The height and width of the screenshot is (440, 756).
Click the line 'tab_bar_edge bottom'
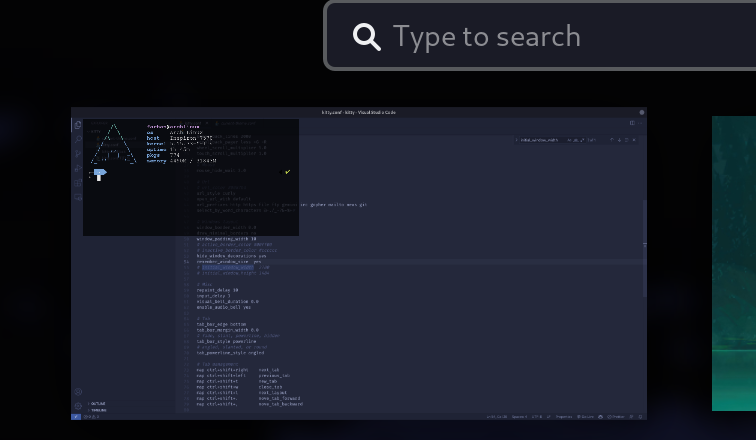pyautogui.click(x=221, y=324)
